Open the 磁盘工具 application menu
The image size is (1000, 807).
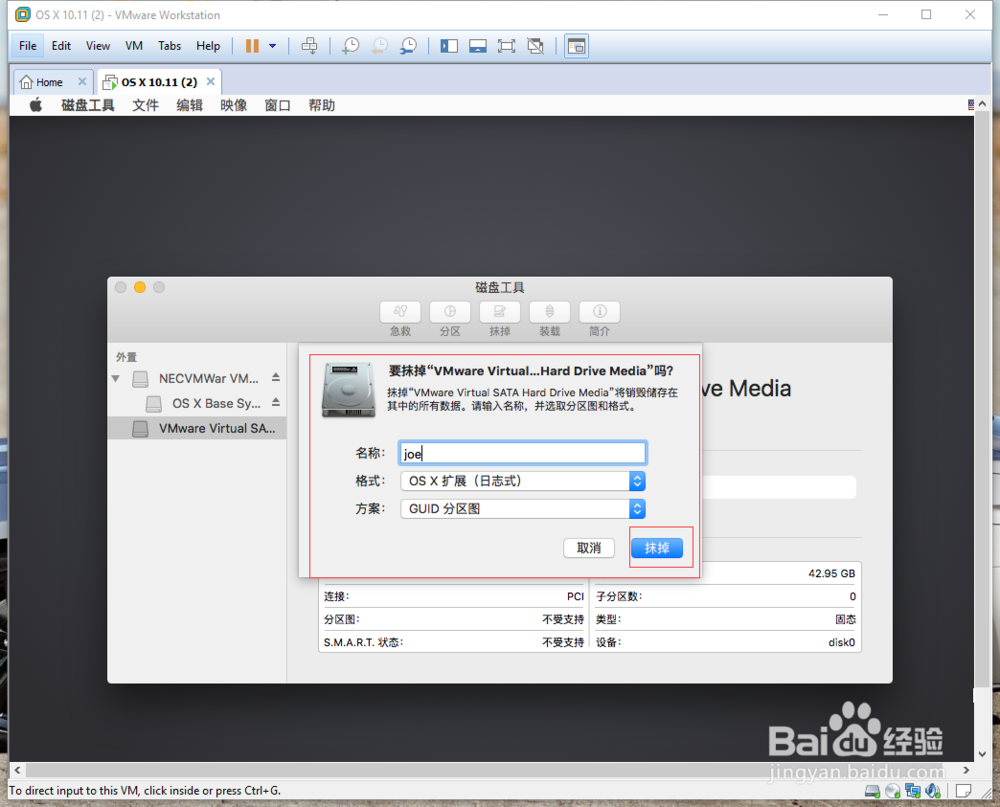88,105
